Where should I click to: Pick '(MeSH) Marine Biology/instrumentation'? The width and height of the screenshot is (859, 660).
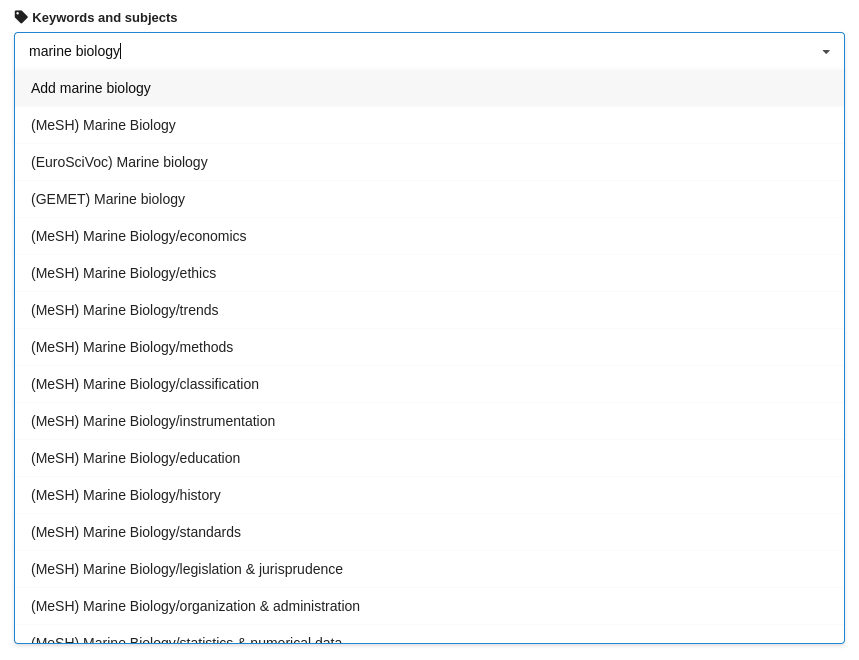[x=430, y=421]
